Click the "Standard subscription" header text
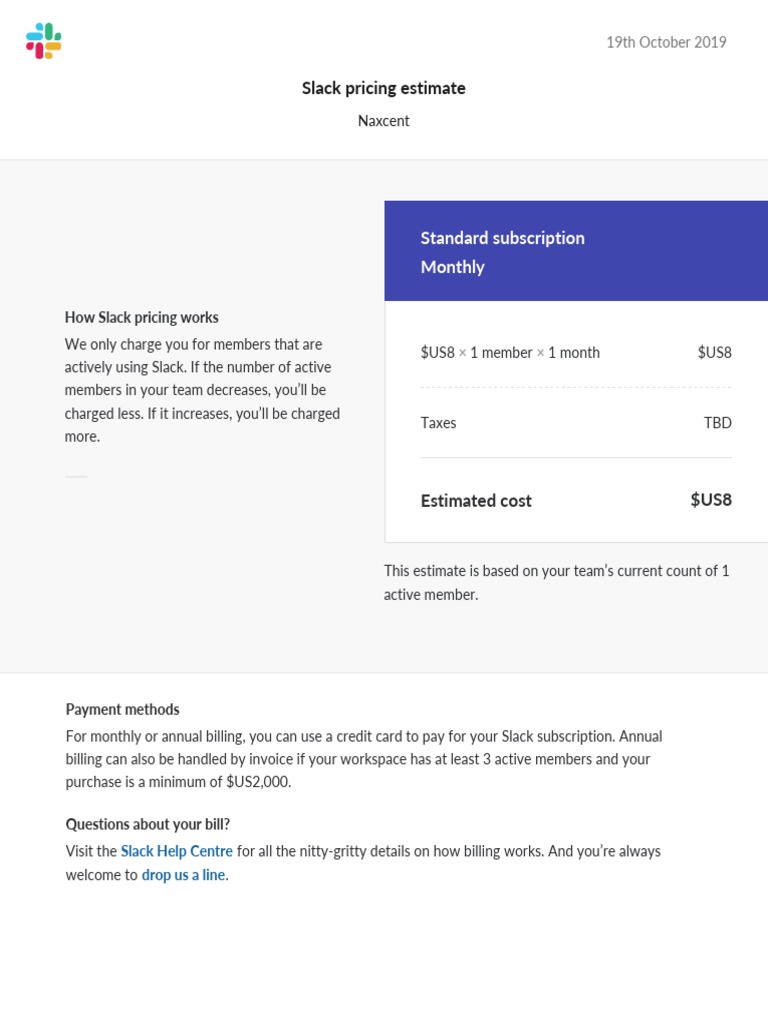Viewport: 768px width, 1024px height. [502, 238]
